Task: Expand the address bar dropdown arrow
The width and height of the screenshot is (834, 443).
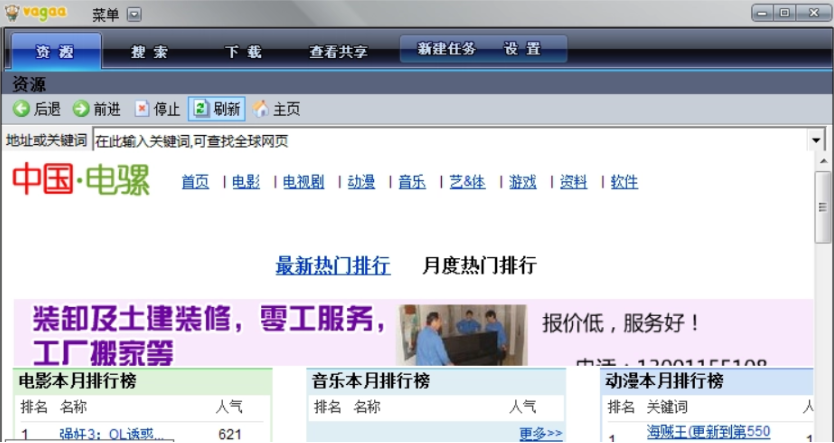Action: 816,141
